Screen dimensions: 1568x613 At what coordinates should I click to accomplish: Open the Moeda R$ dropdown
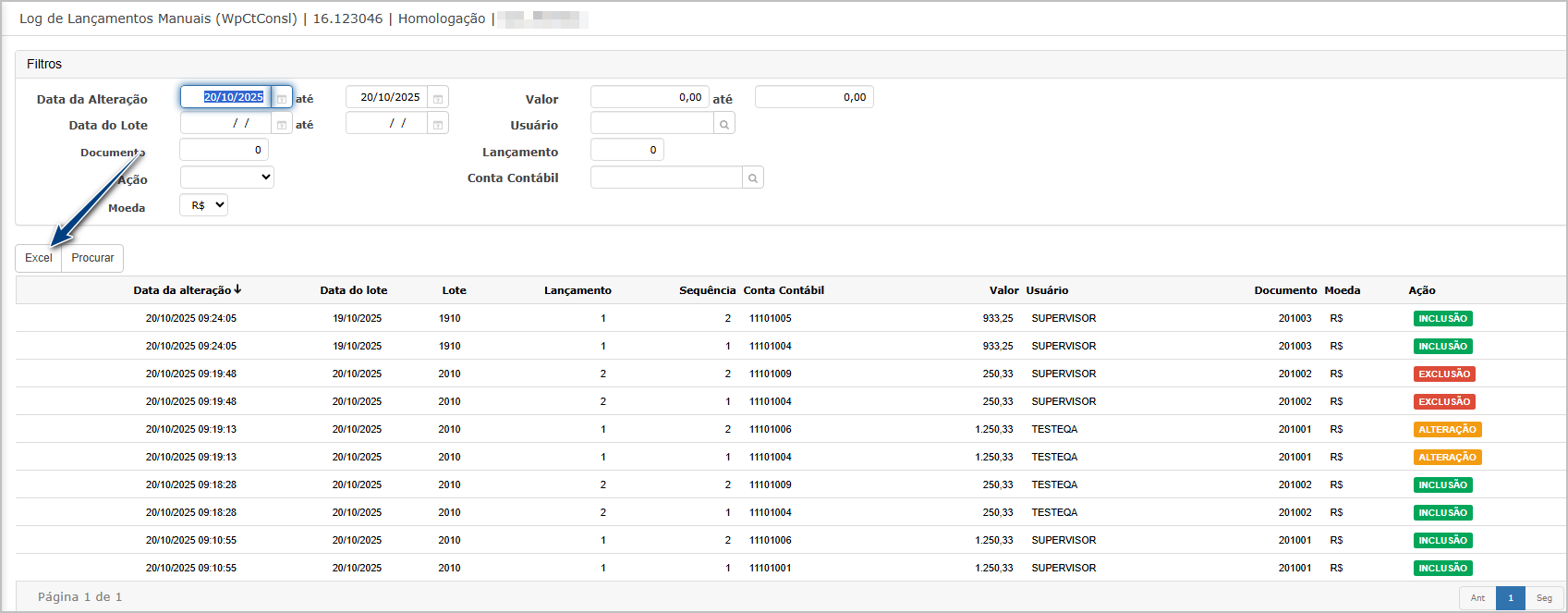pos(204,205)
